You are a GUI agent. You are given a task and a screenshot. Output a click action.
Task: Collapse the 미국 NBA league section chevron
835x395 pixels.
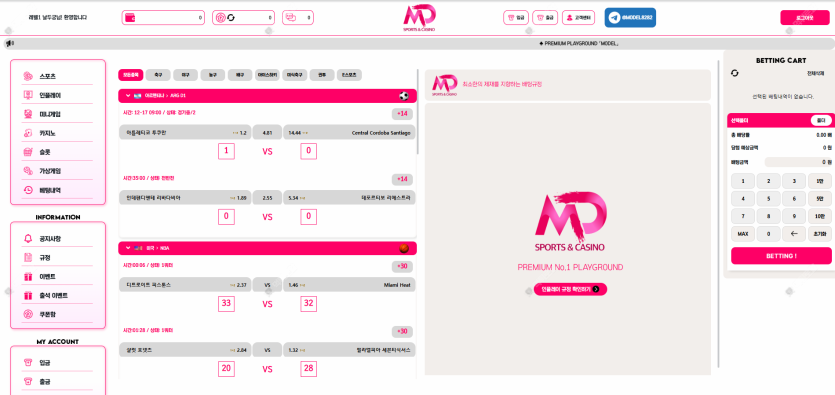[x=128, y=248]
